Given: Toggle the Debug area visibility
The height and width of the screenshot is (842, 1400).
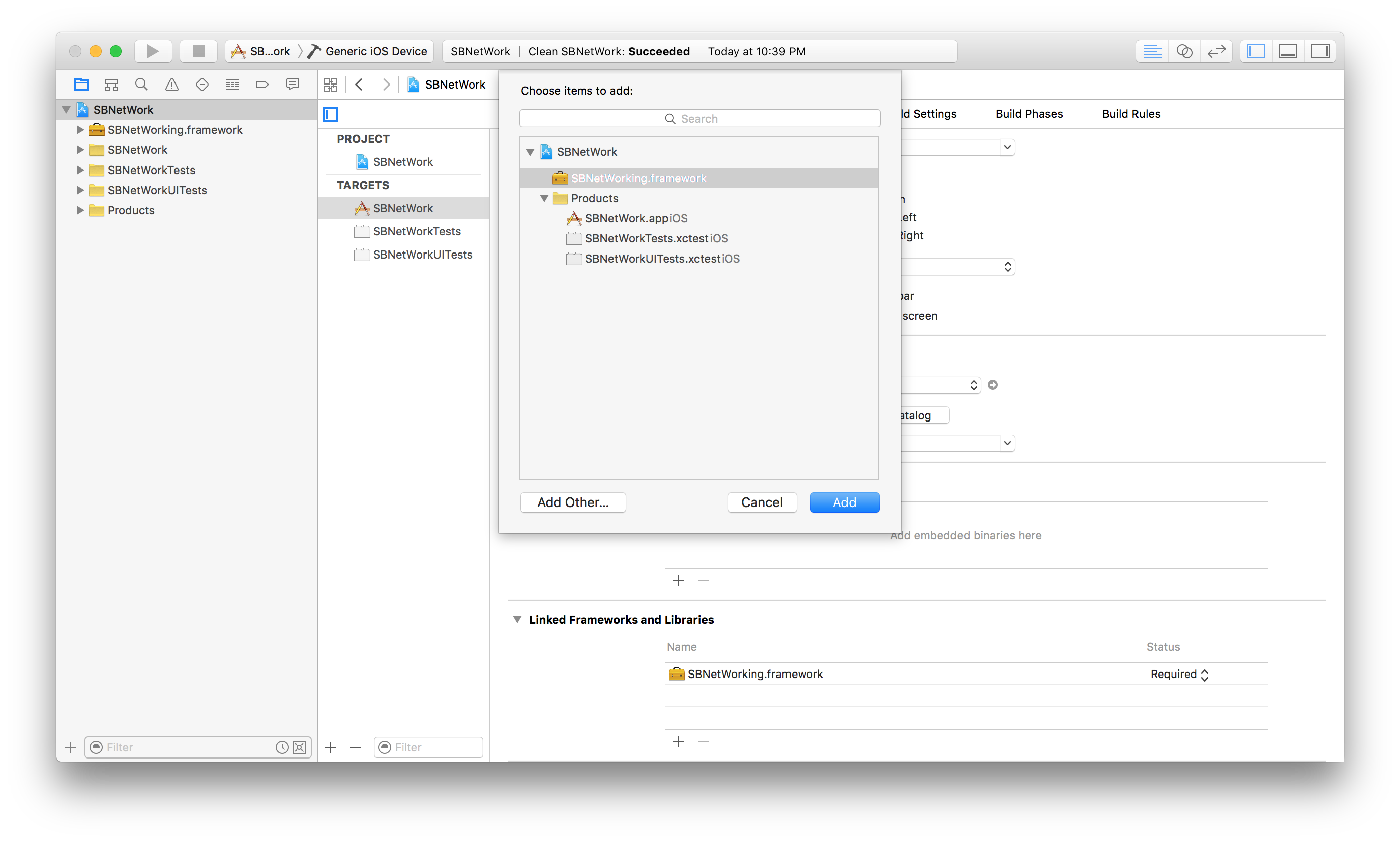Looking at the screenshot, I should click(1288, 51).
